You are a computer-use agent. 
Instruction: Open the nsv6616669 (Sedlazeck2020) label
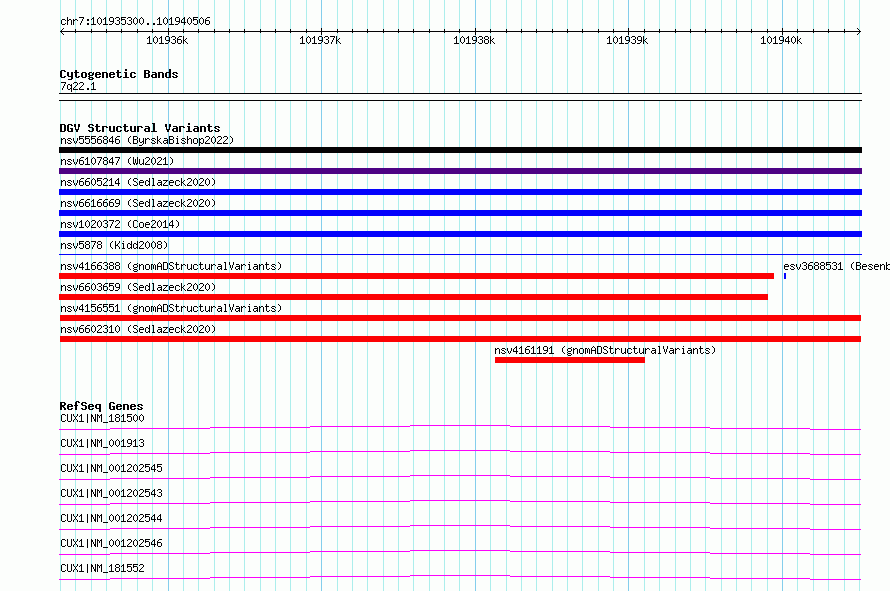click(138, 203)
